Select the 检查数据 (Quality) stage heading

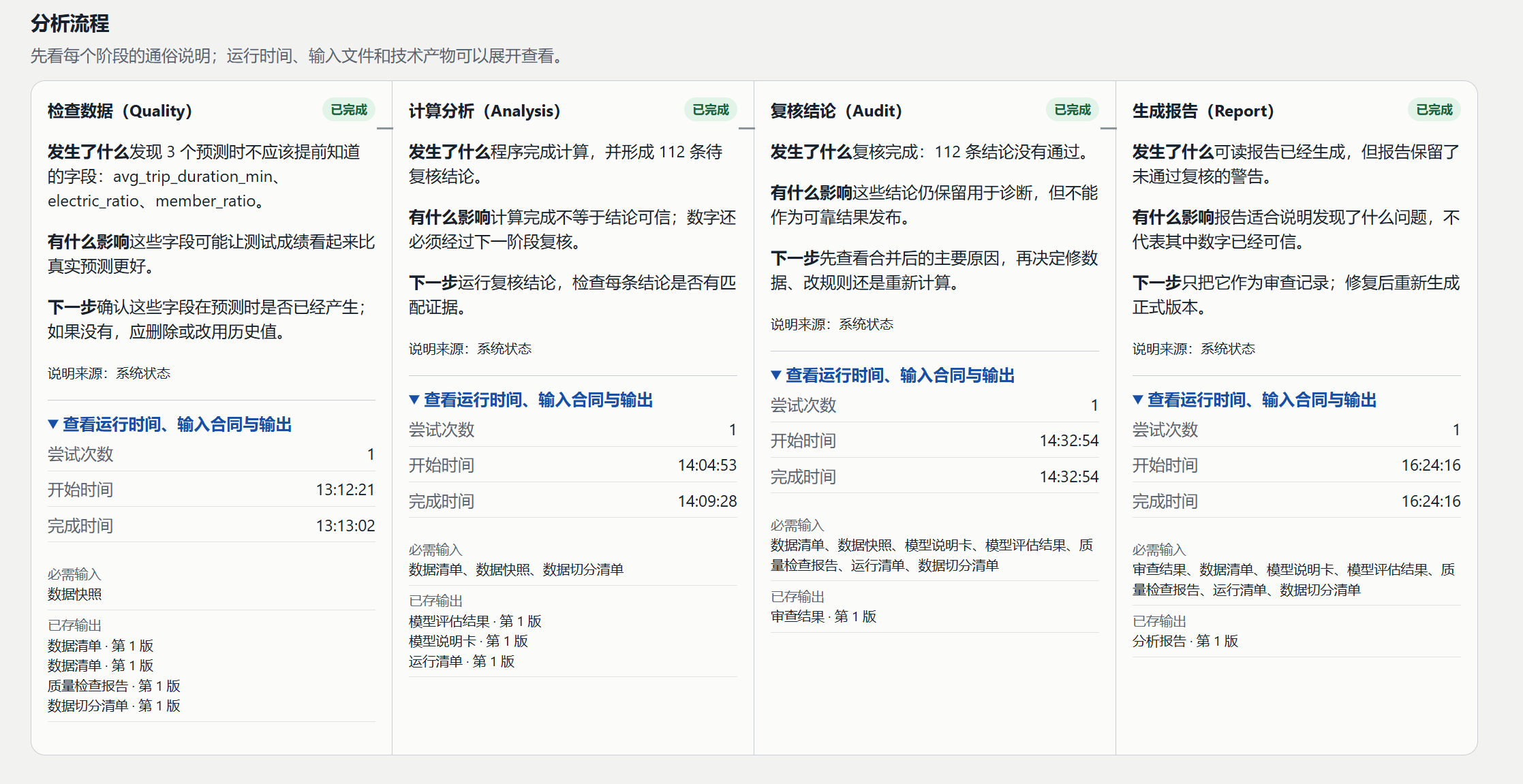[120, 110]
